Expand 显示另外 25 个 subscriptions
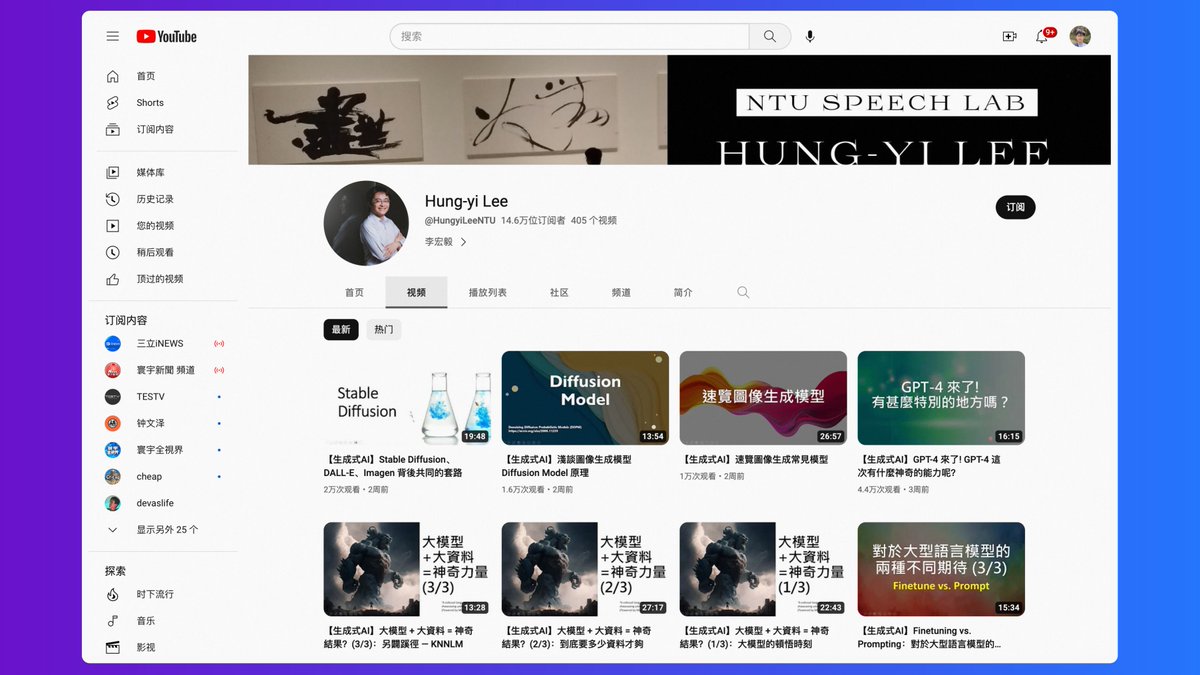 tap(165, 530)
